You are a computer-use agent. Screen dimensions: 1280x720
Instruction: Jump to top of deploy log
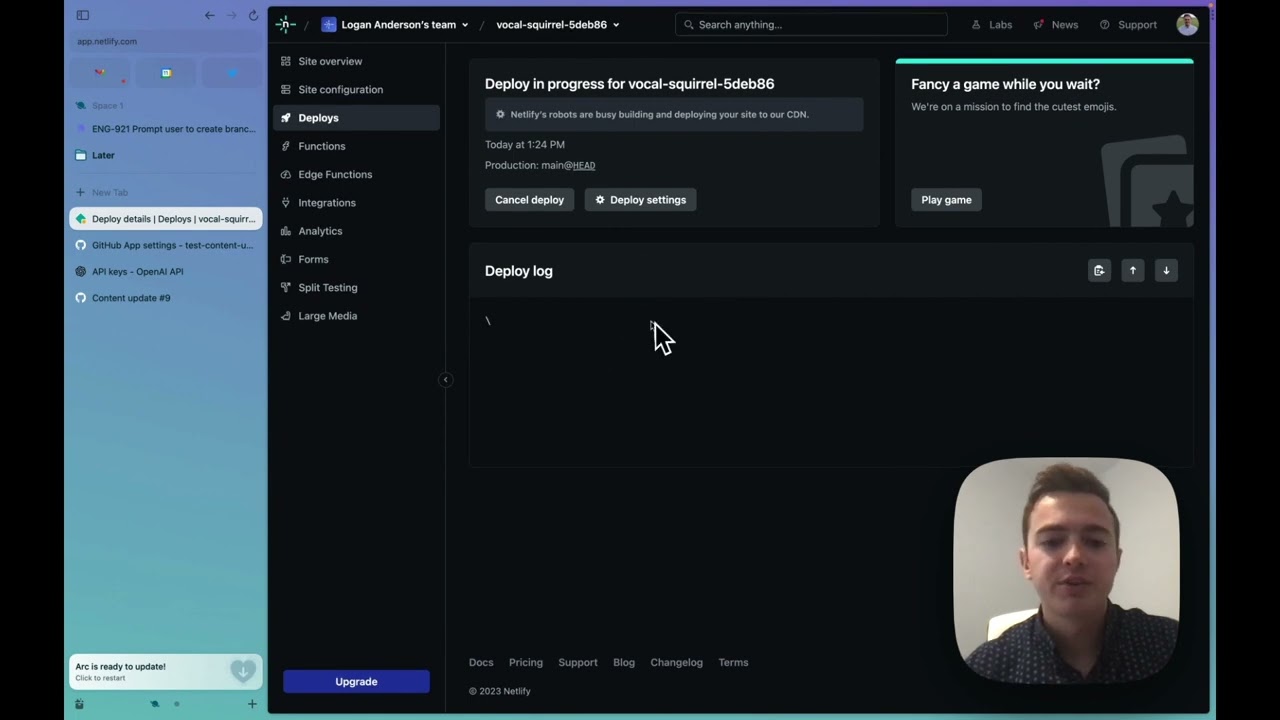[x=1133, y=270]
